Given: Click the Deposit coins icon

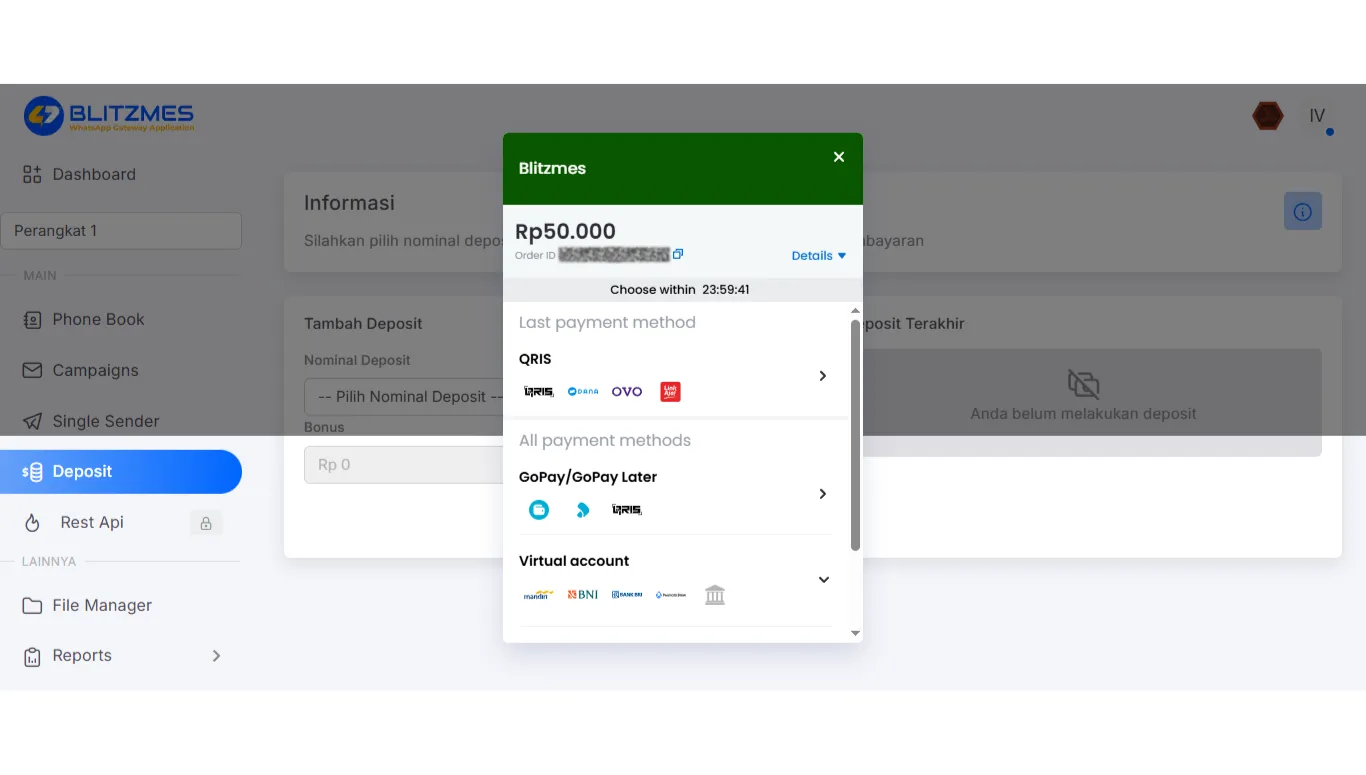Looking at the screenshot, I should [32, 472].
